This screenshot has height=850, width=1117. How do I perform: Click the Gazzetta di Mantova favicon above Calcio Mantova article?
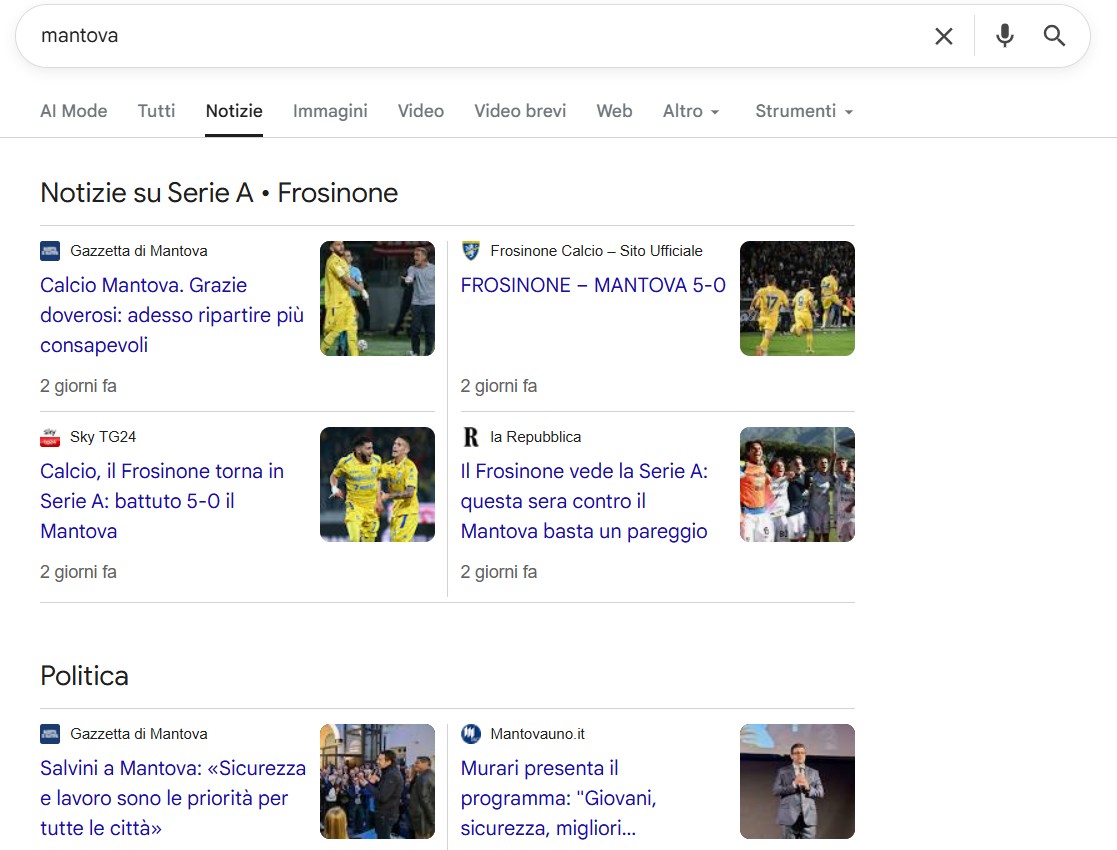[x=50, y=251]
